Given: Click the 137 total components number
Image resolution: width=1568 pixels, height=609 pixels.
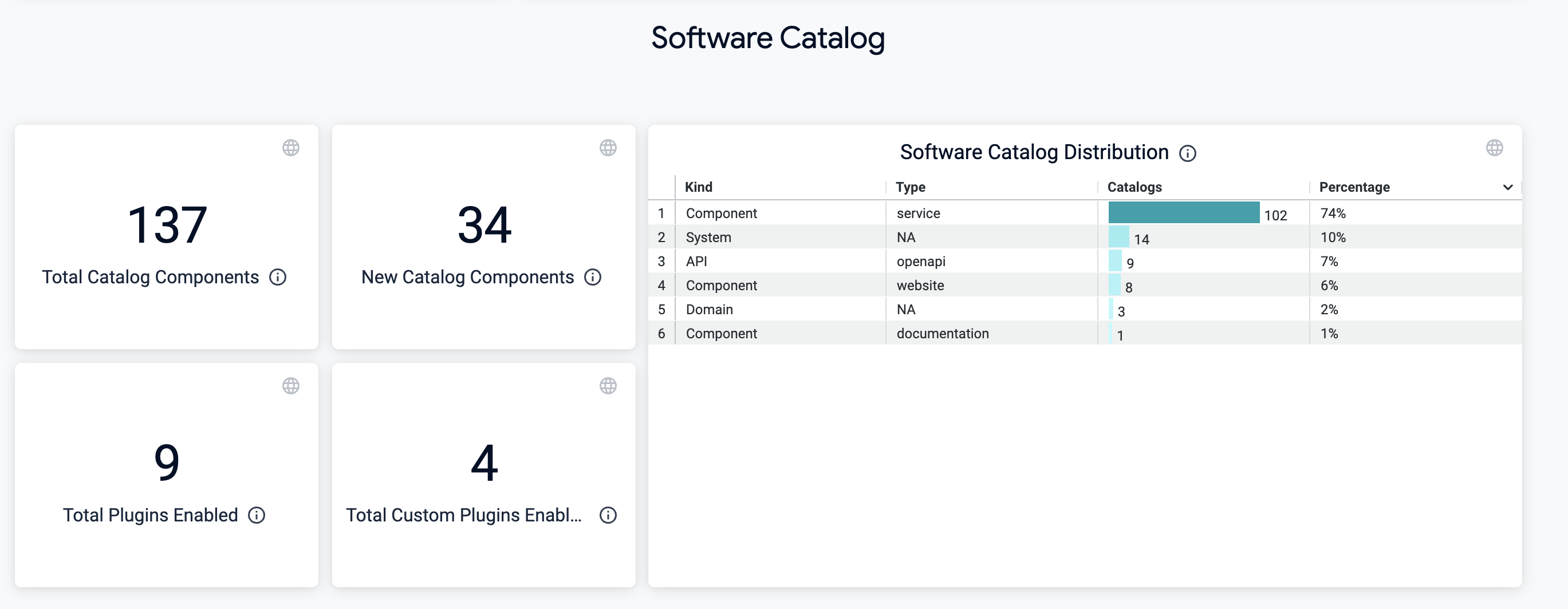Looking at the screenshot, I should [x=167, y=225].
